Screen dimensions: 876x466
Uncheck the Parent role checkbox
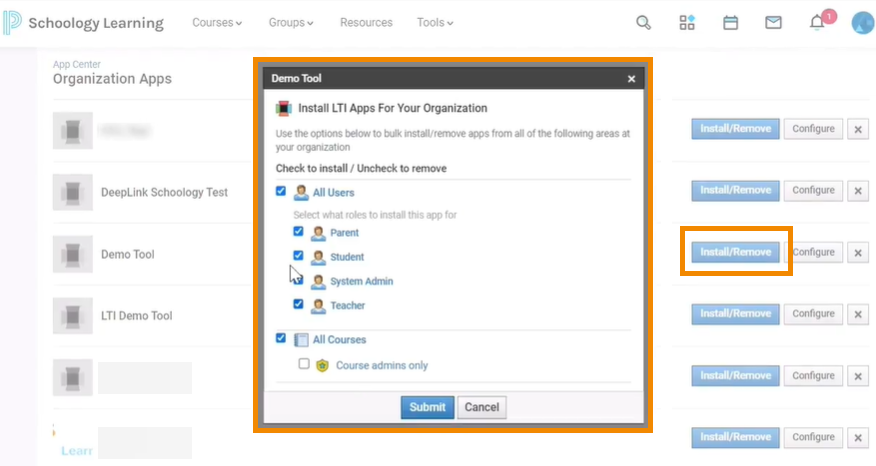[x=298, y=231]
